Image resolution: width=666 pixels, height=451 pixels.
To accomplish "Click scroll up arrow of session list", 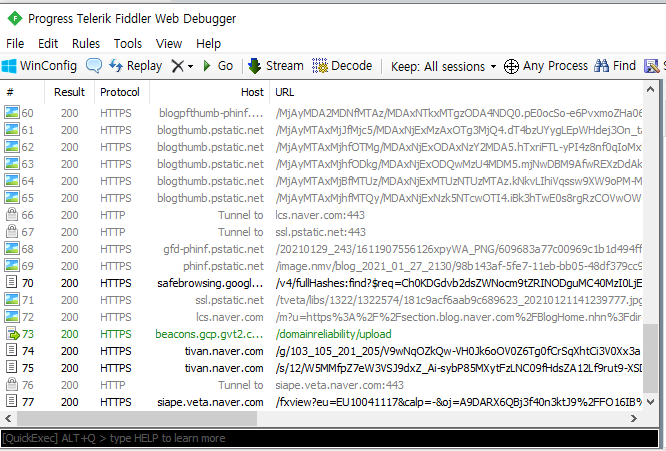I will (650, 89).
